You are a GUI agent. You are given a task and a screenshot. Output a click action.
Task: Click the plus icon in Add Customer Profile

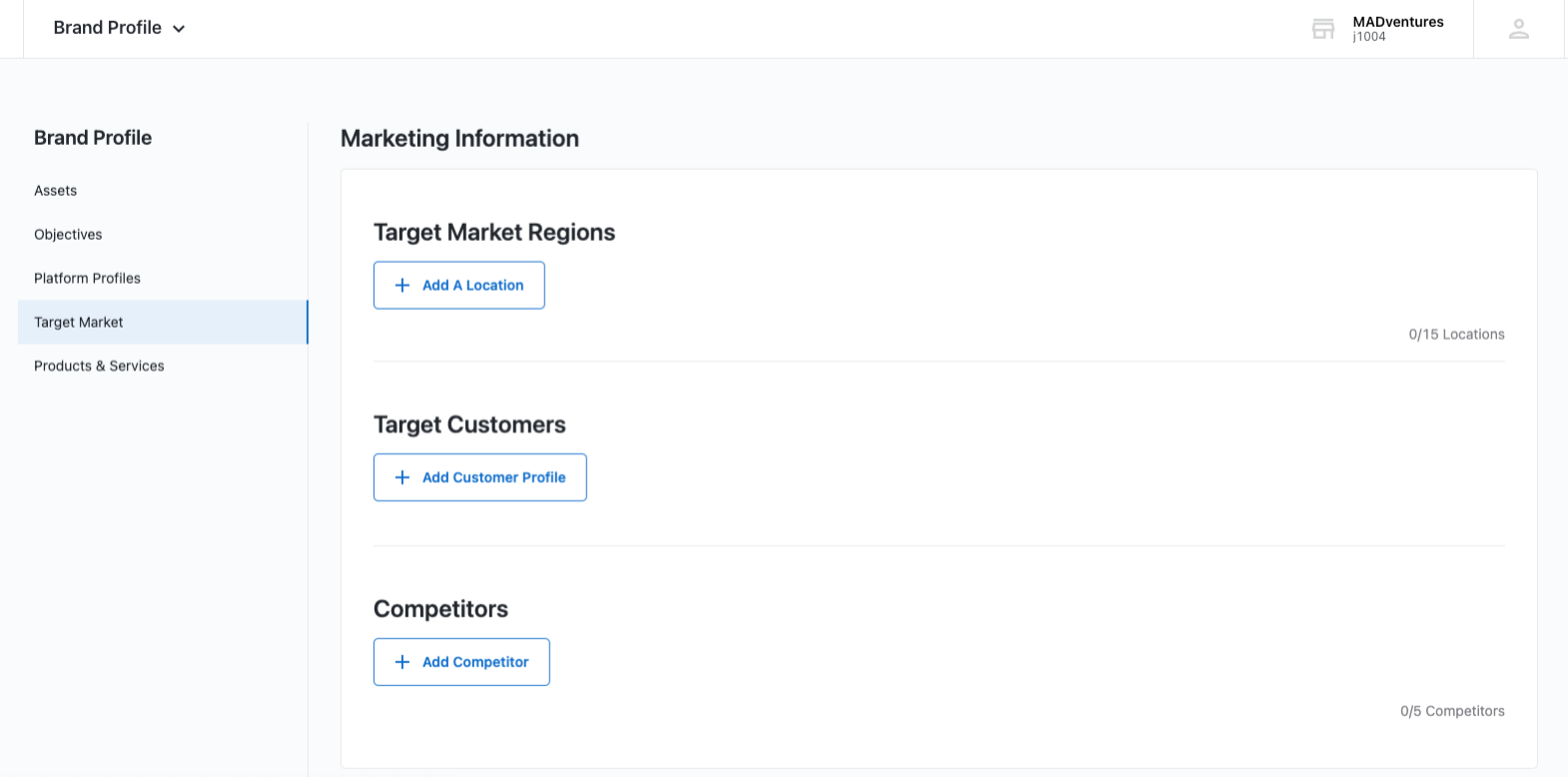click(x=402, y=477)
